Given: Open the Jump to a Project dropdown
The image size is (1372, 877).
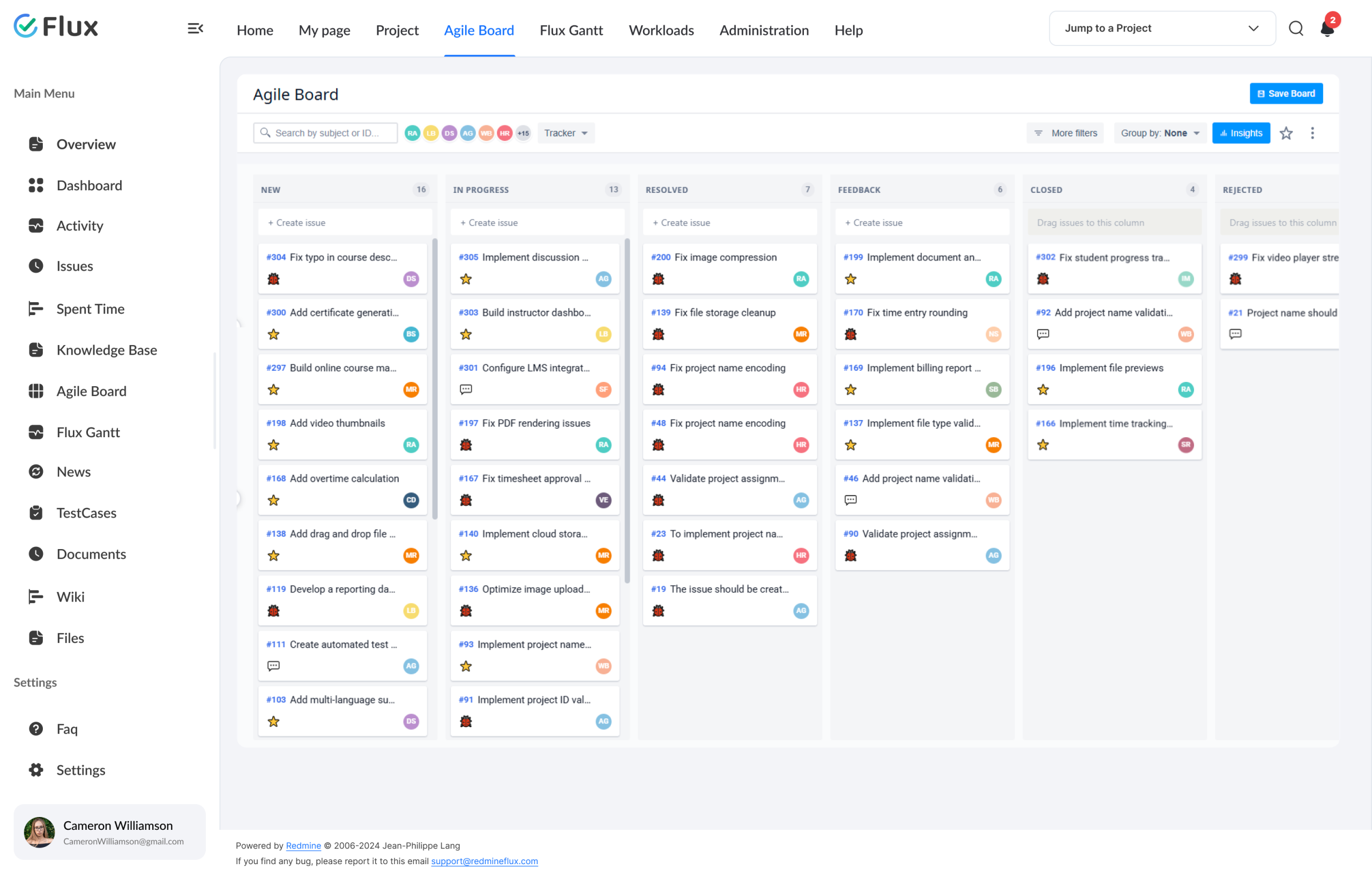Looking at the screenshot, I should click(x=1162, y=28).
